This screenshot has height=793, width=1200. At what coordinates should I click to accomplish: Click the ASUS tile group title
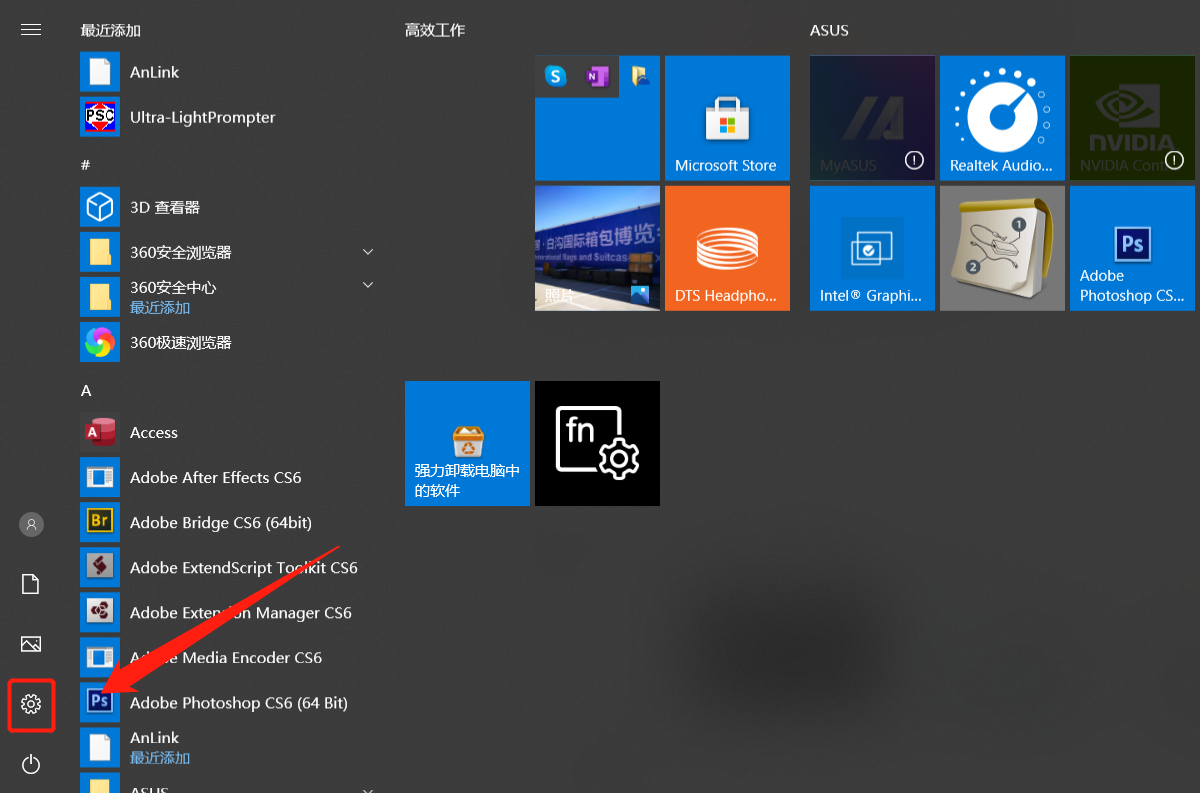(829, 30)
